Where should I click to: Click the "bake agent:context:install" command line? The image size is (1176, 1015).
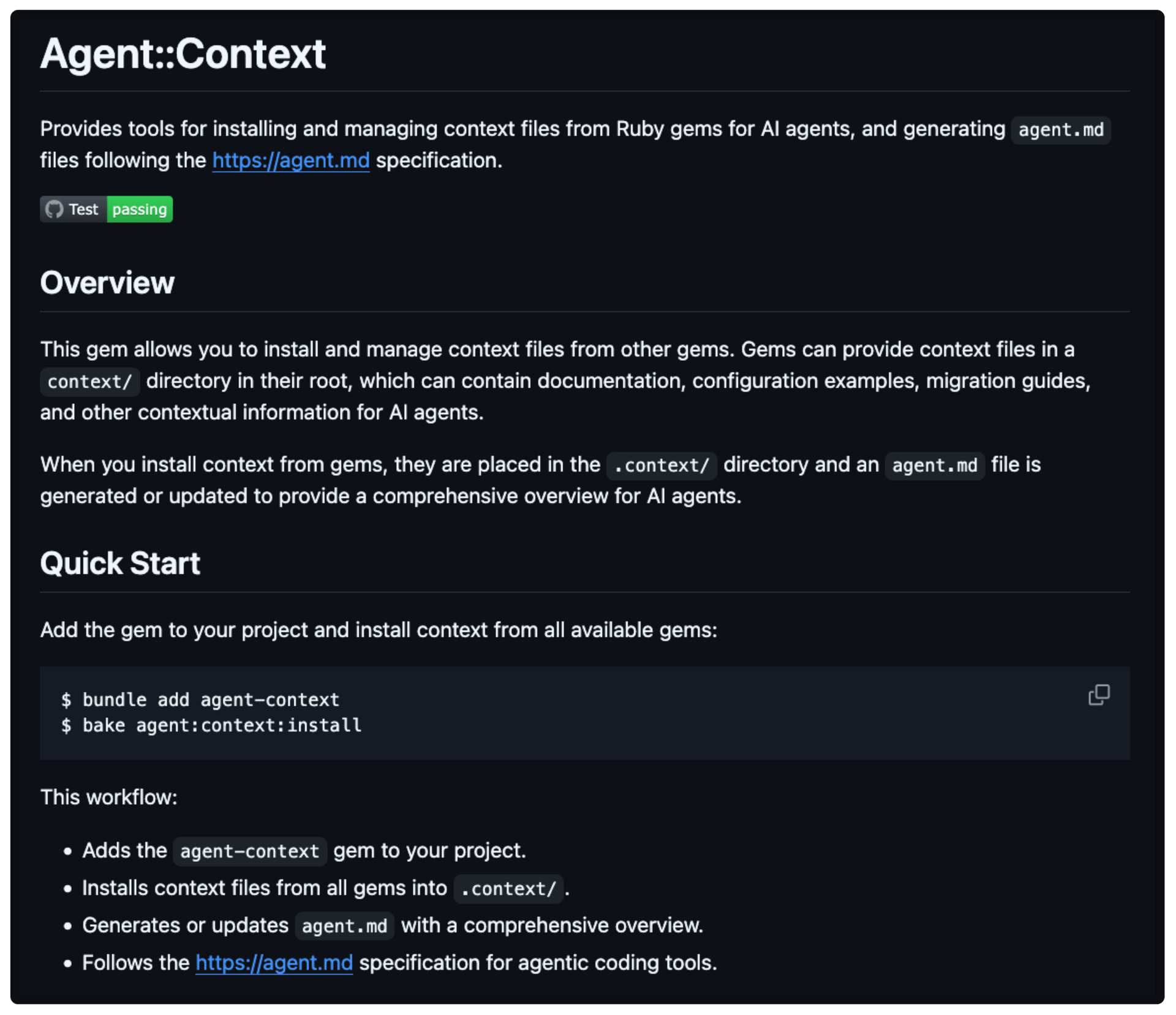point(211,726)
